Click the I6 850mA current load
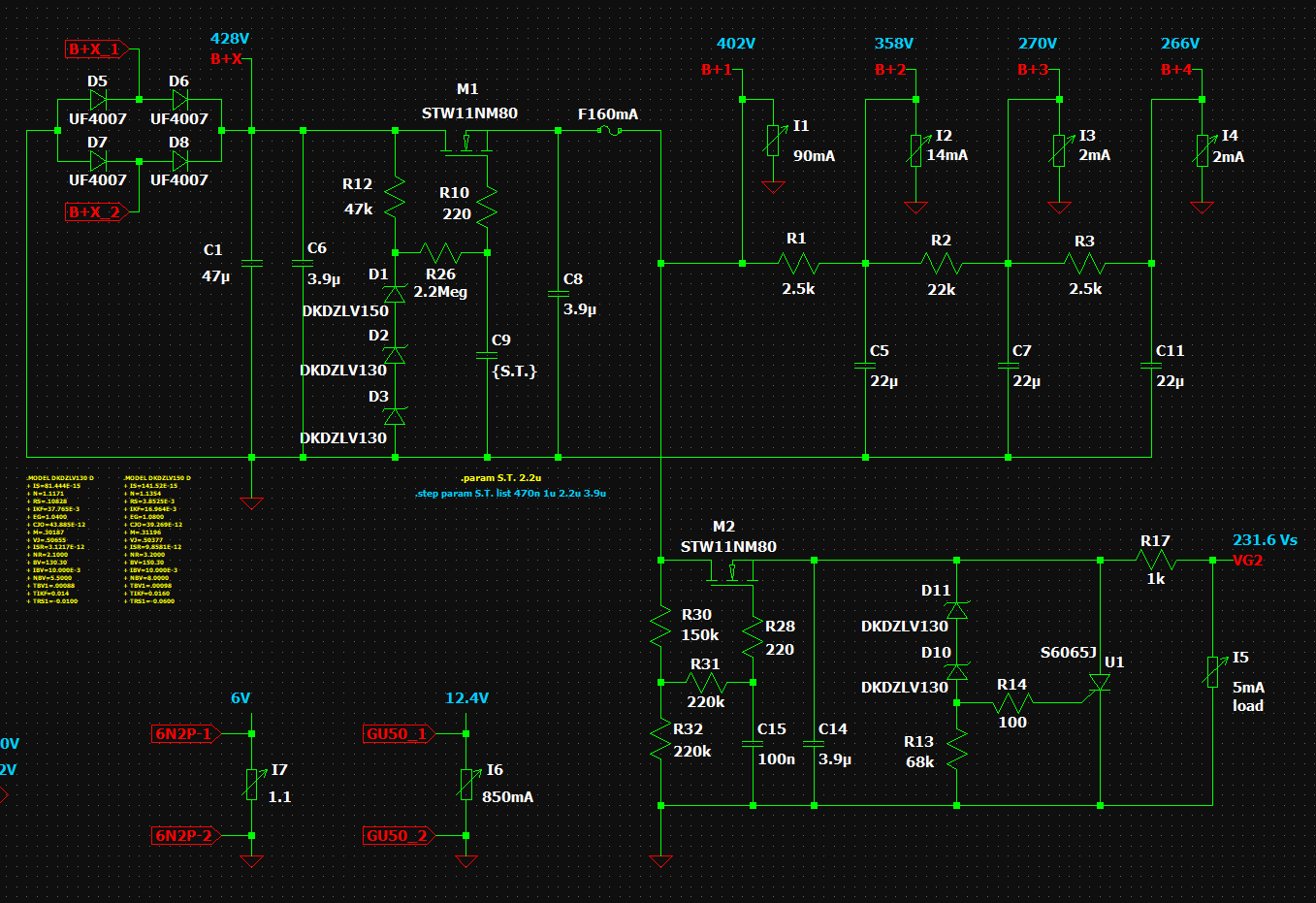Viewport: 1316px width, 903px height. [466, 784]
